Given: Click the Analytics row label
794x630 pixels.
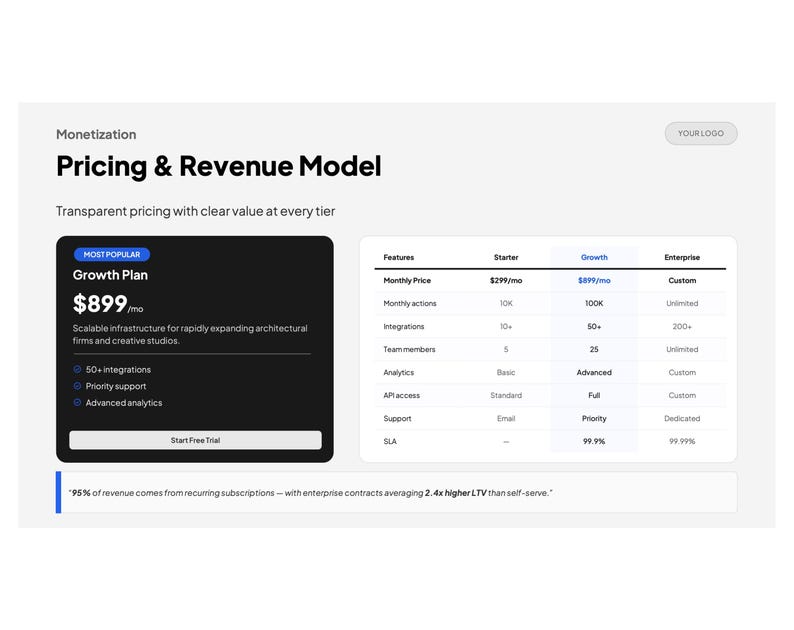Looking at the screenshot, I should [399, 373].
